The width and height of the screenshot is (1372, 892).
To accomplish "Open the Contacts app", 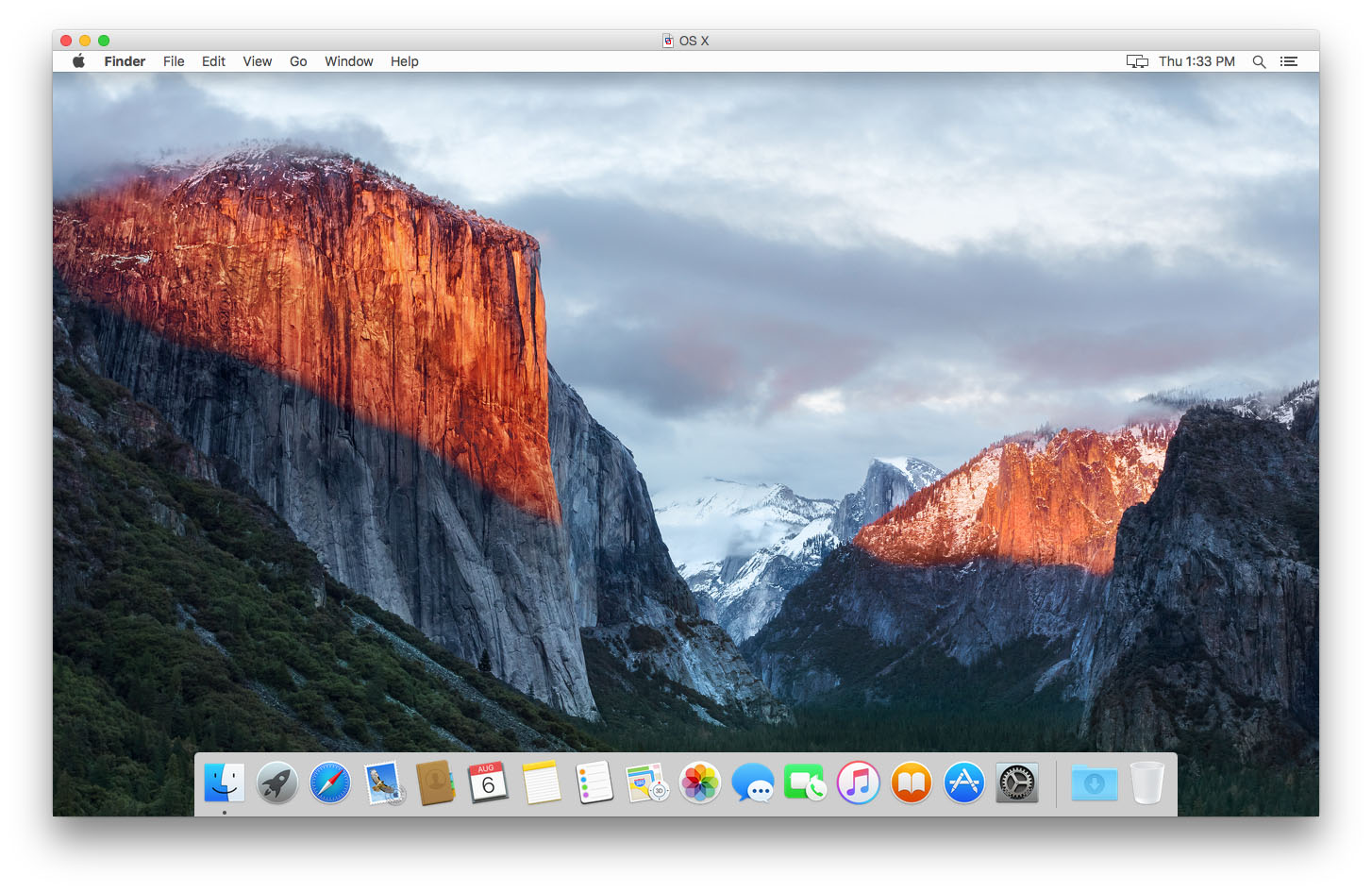I will pos(435,783).
